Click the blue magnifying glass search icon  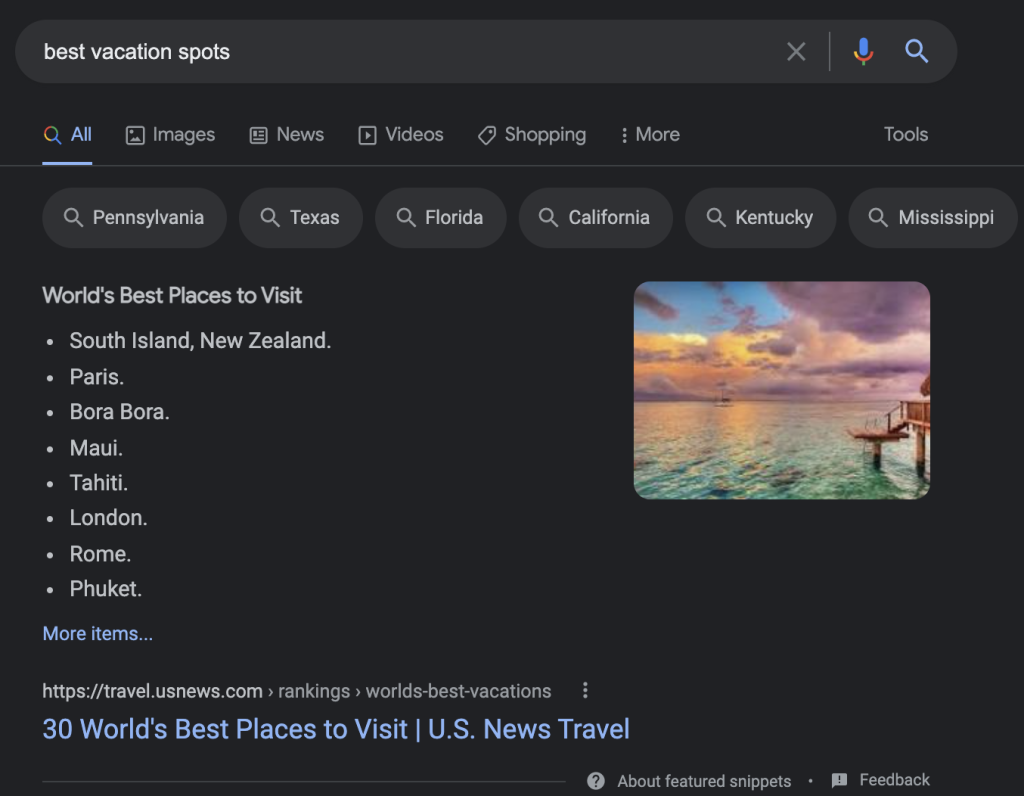pos(917,52)
